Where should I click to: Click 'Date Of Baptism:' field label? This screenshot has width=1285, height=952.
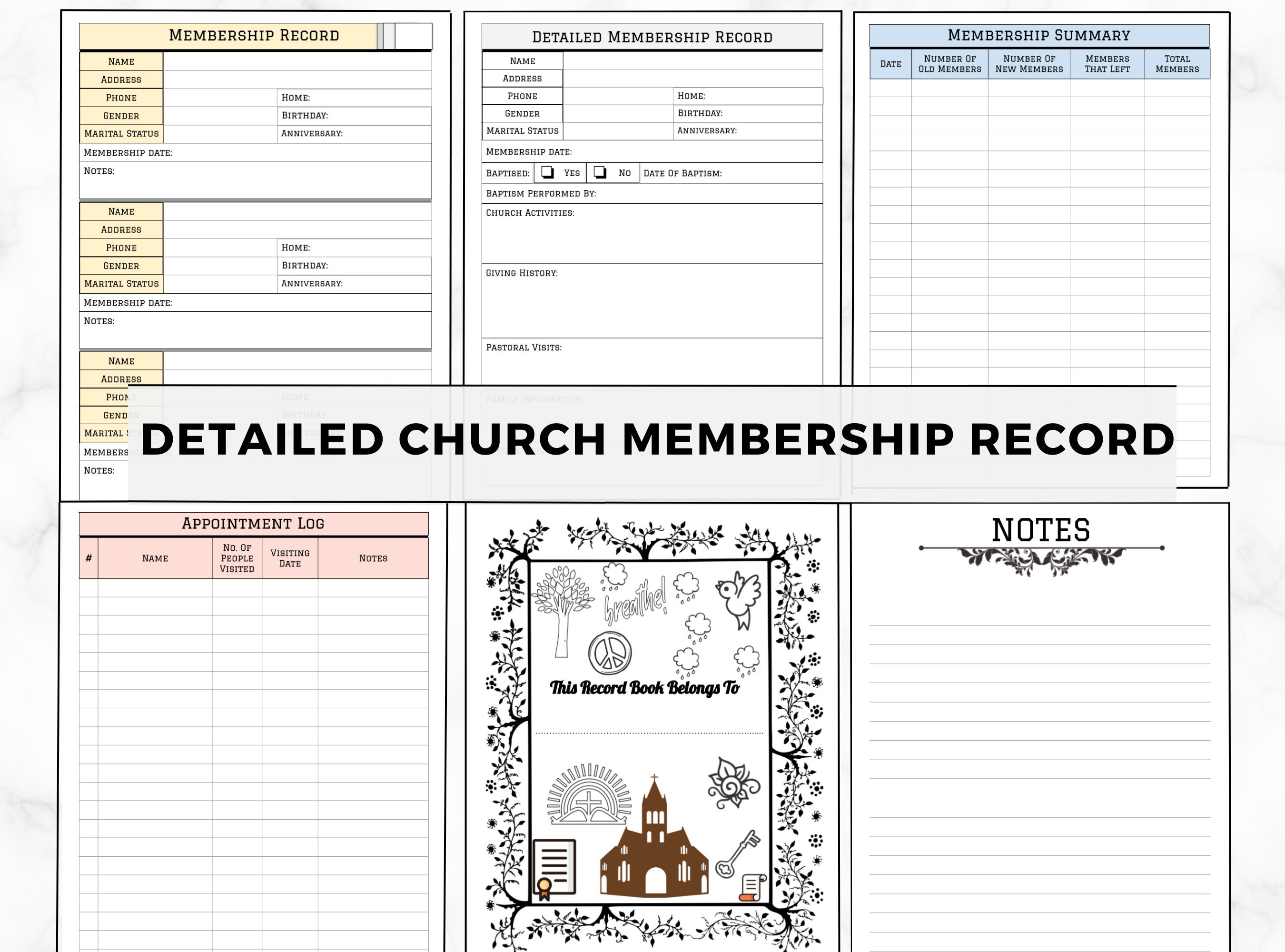[x=682, y=173]
